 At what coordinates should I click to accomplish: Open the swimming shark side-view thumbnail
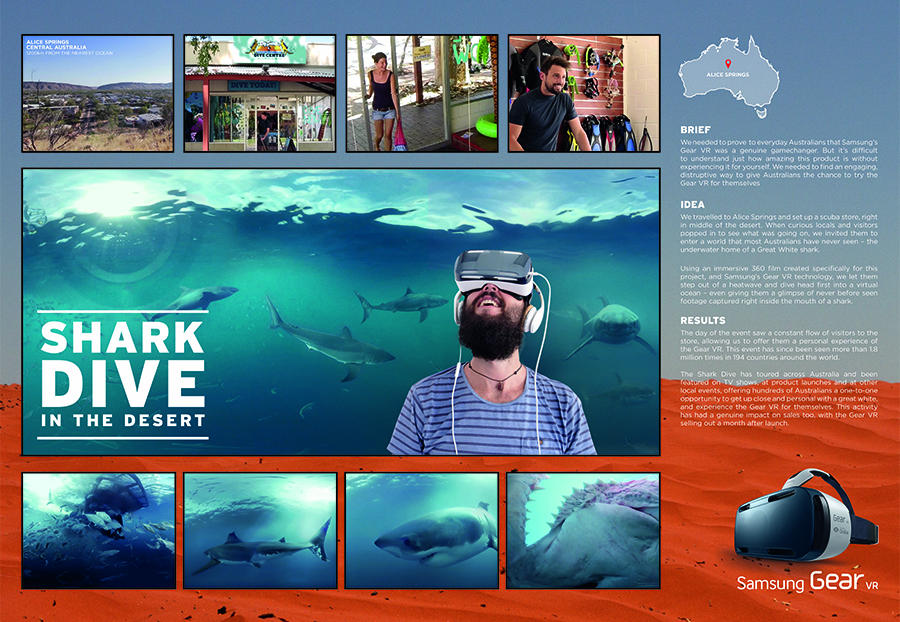click(x=260, y=530)
